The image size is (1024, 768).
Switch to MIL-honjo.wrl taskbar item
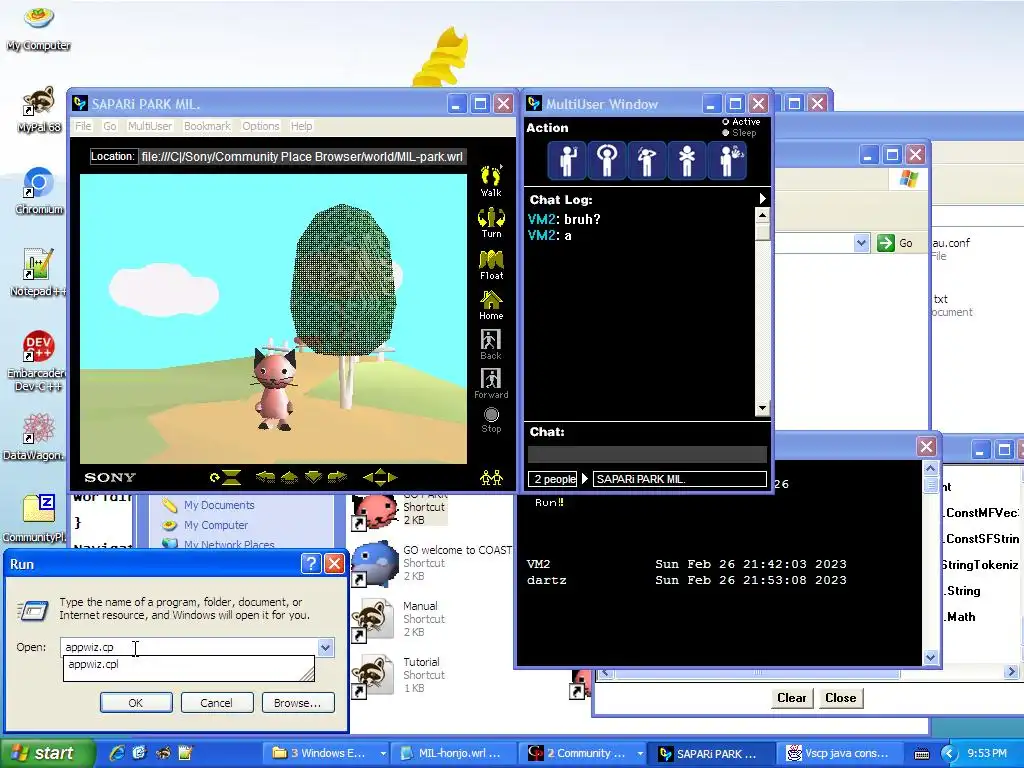(455, 754)
